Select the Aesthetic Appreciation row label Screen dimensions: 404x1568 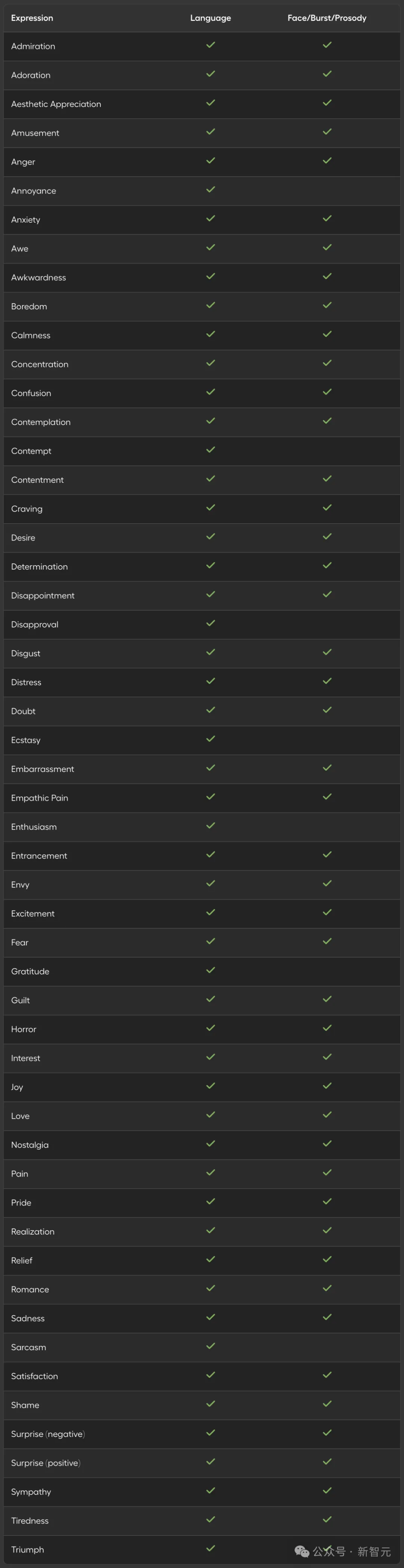56,104
